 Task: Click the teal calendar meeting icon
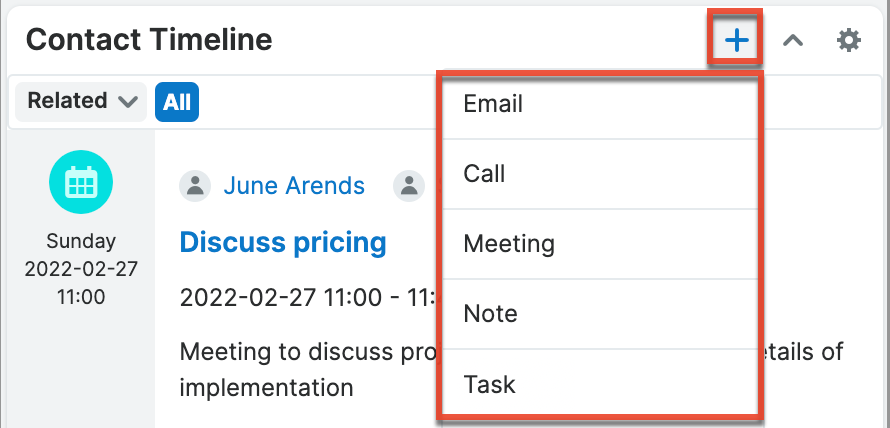80,182
